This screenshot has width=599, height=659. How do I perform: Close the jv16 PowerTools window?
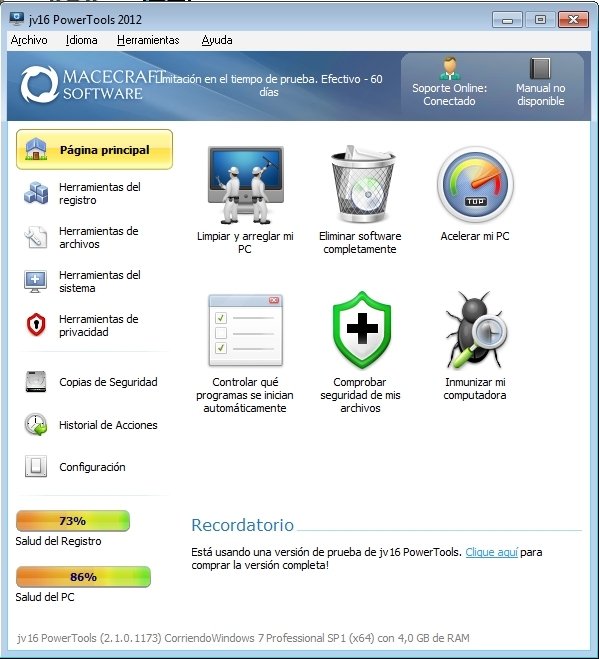[573, 20]
